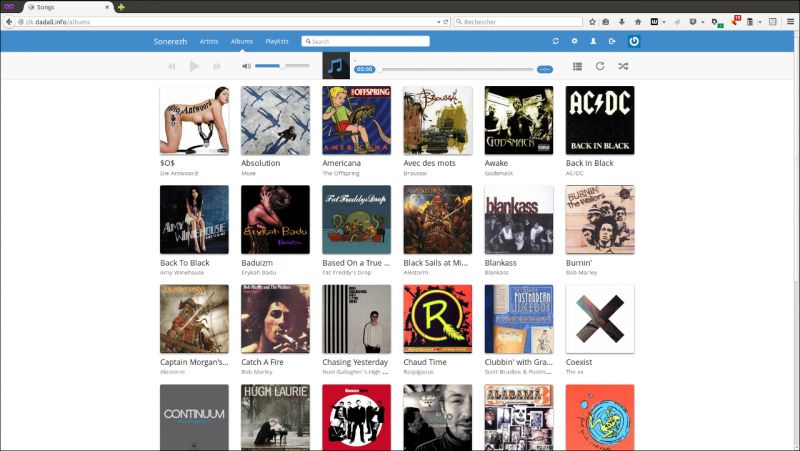This screenshot has width=800, height=451.
Task: Open the Playlists tab
Action: coord(277,41)
